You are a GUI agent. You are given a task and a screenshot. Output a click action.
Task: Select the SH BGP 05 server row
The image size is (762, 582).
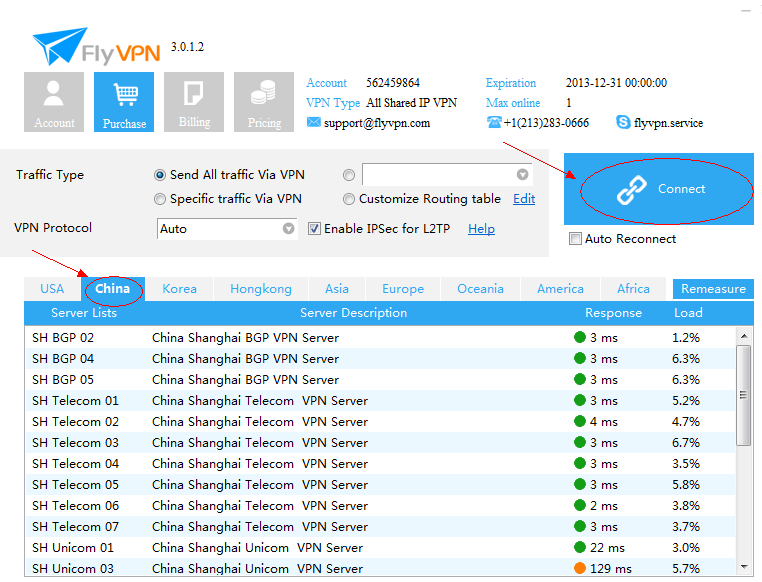pyautogui.click(x=380, y=379)
